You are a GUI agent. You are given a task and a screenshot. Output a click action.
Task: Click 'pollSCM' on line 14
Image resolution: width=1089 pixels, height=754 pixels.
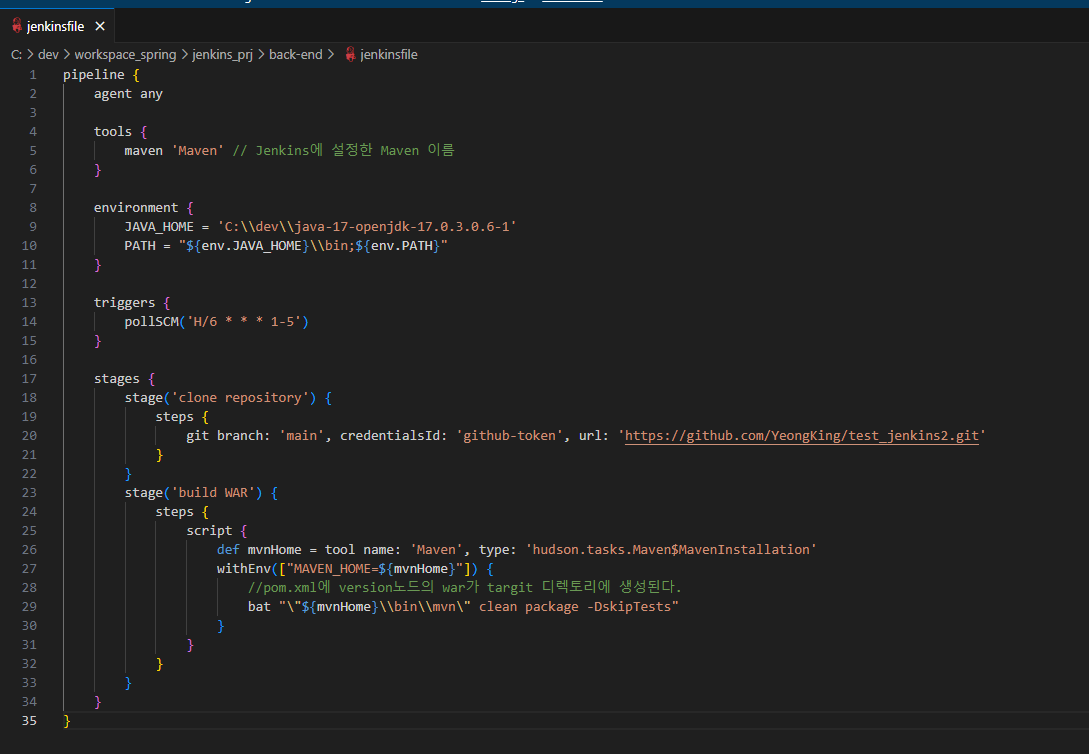coord(151,321)
